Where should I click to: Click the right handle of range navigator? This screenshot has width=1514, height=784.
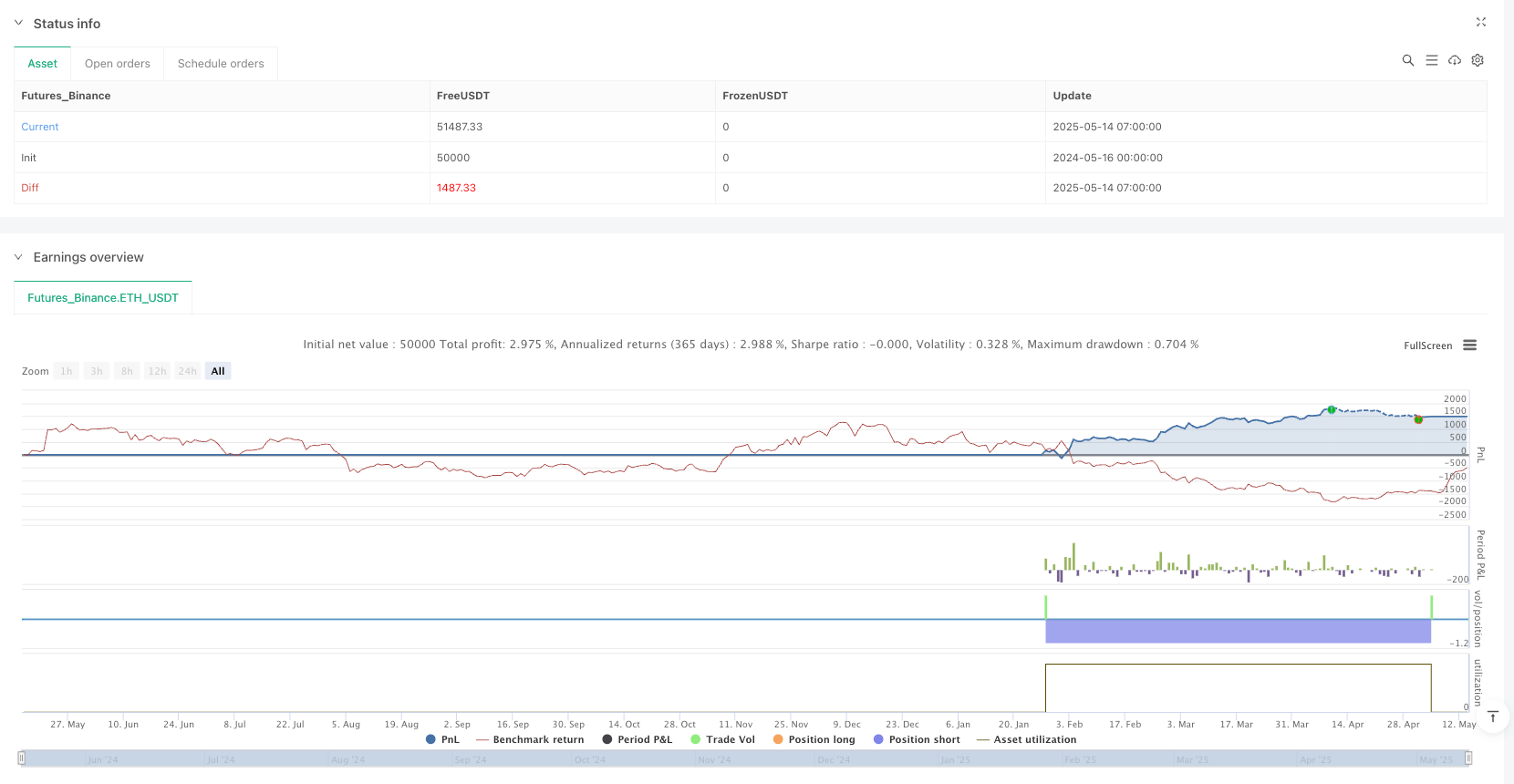1468,758
